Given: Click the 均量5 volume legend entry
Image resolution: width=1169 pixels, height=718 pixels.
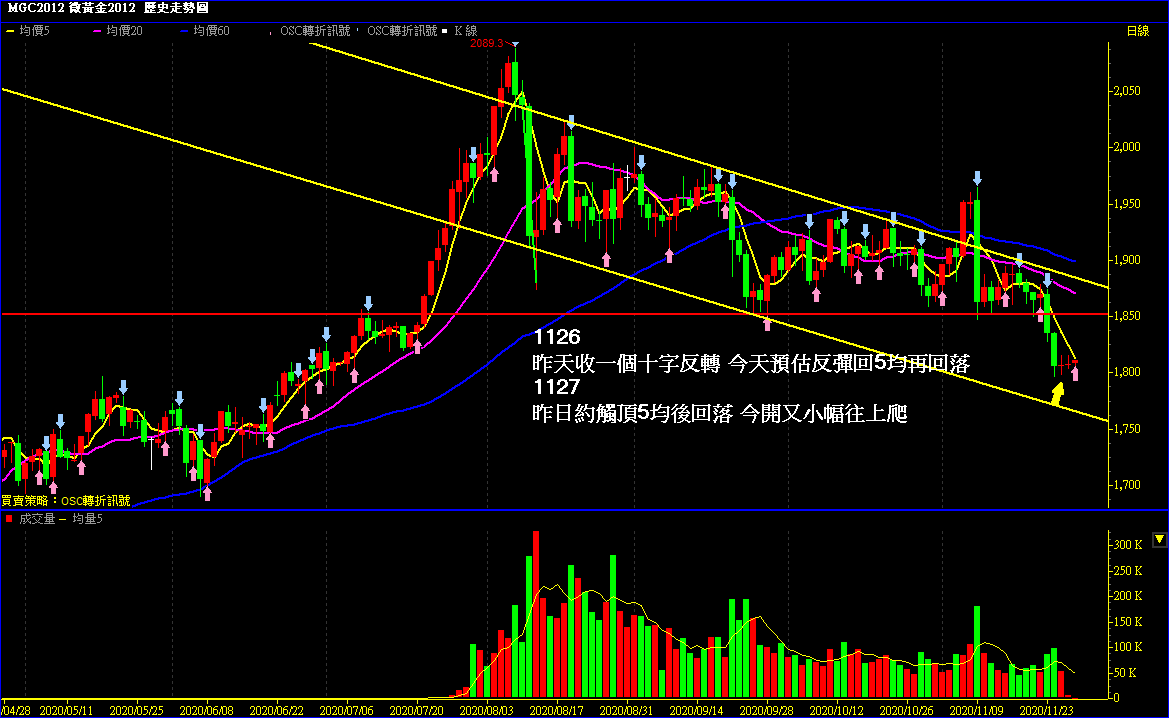Looking at the screenshot, I should click(x=81, y=518).
